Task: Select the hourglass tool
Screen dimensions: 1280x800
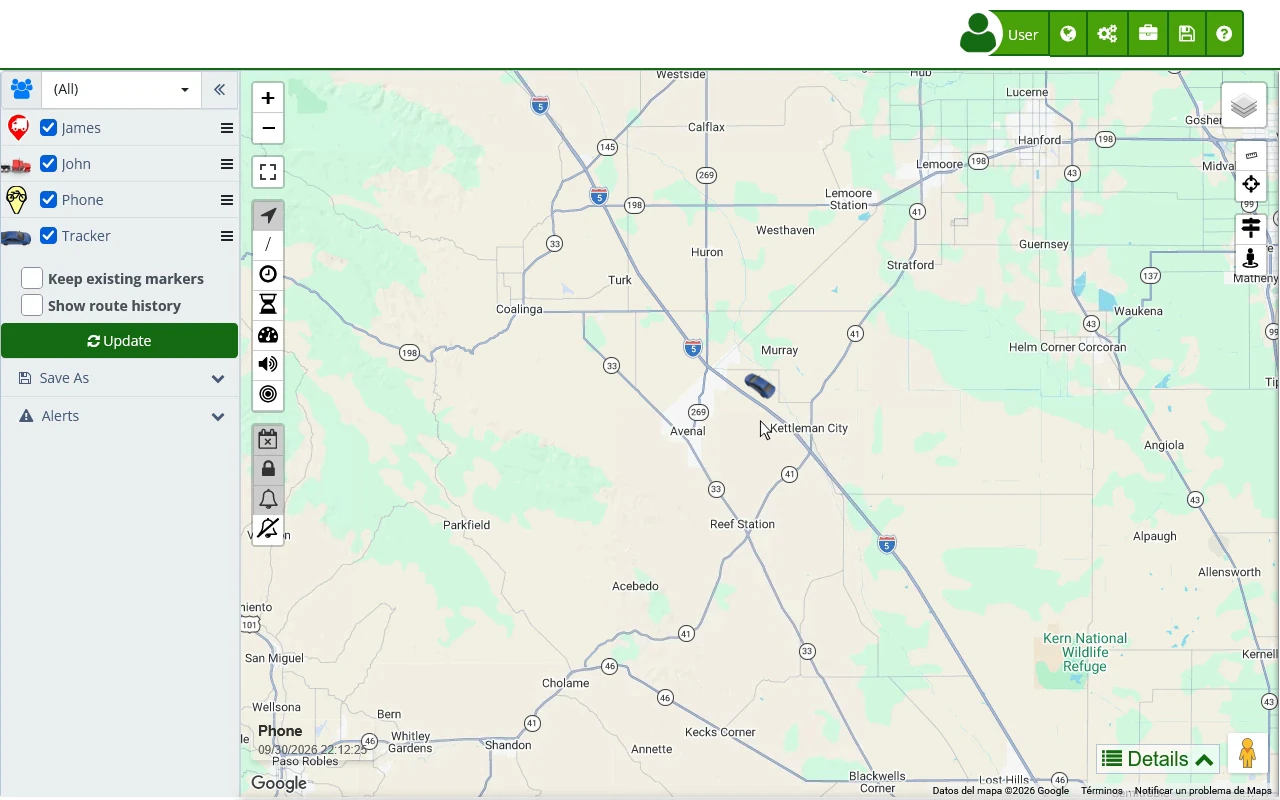Action: coord(268,304)
